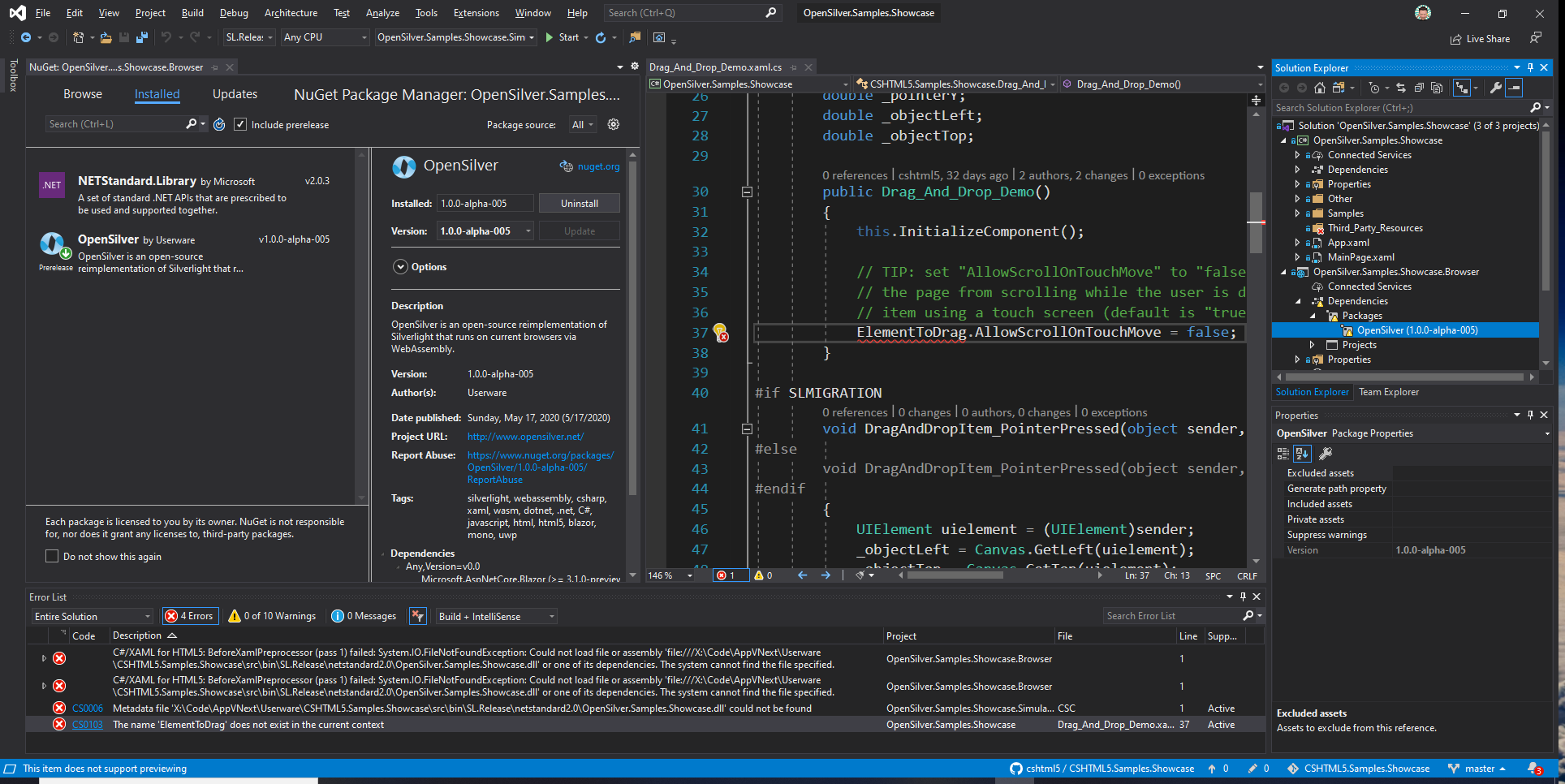Click the error count indicator in the editor status bar
The height and width of the screenshot is (784, 1565).
[730, 575]
